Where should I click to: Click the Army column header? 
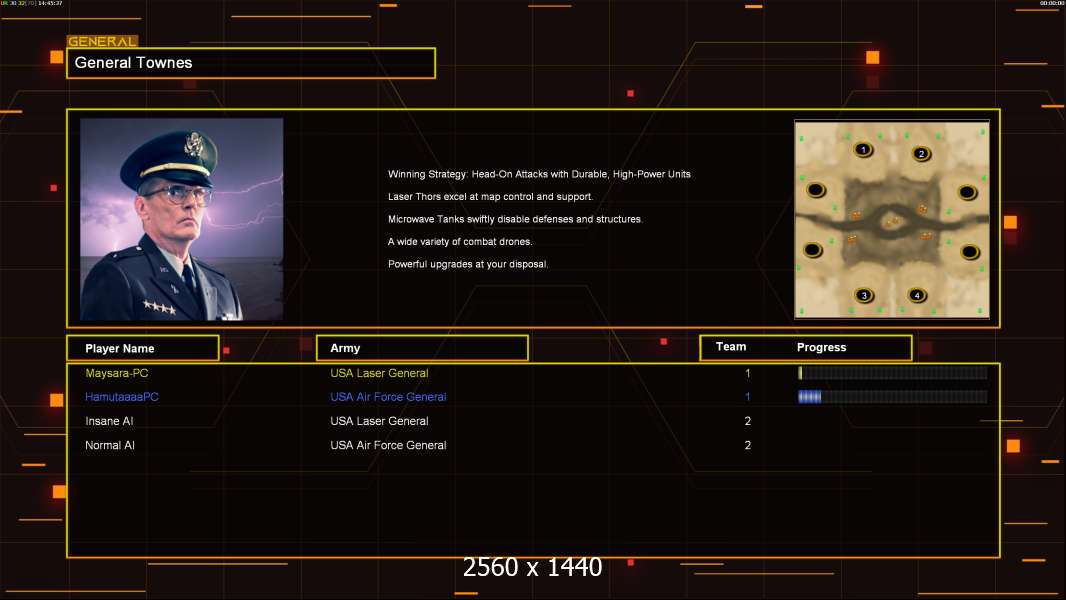point(422,348)
